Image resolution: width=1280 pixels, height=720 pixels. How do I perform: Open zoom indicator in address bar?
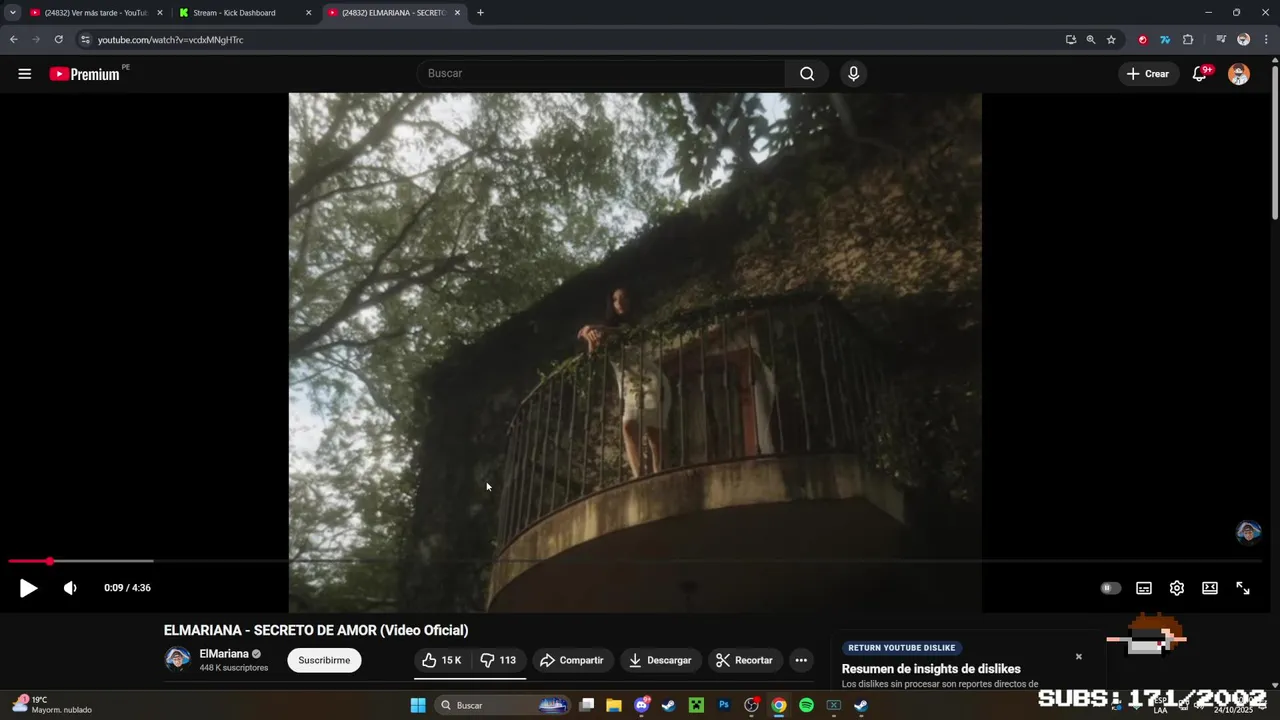pyautogui.click(x=1091, y=40)
